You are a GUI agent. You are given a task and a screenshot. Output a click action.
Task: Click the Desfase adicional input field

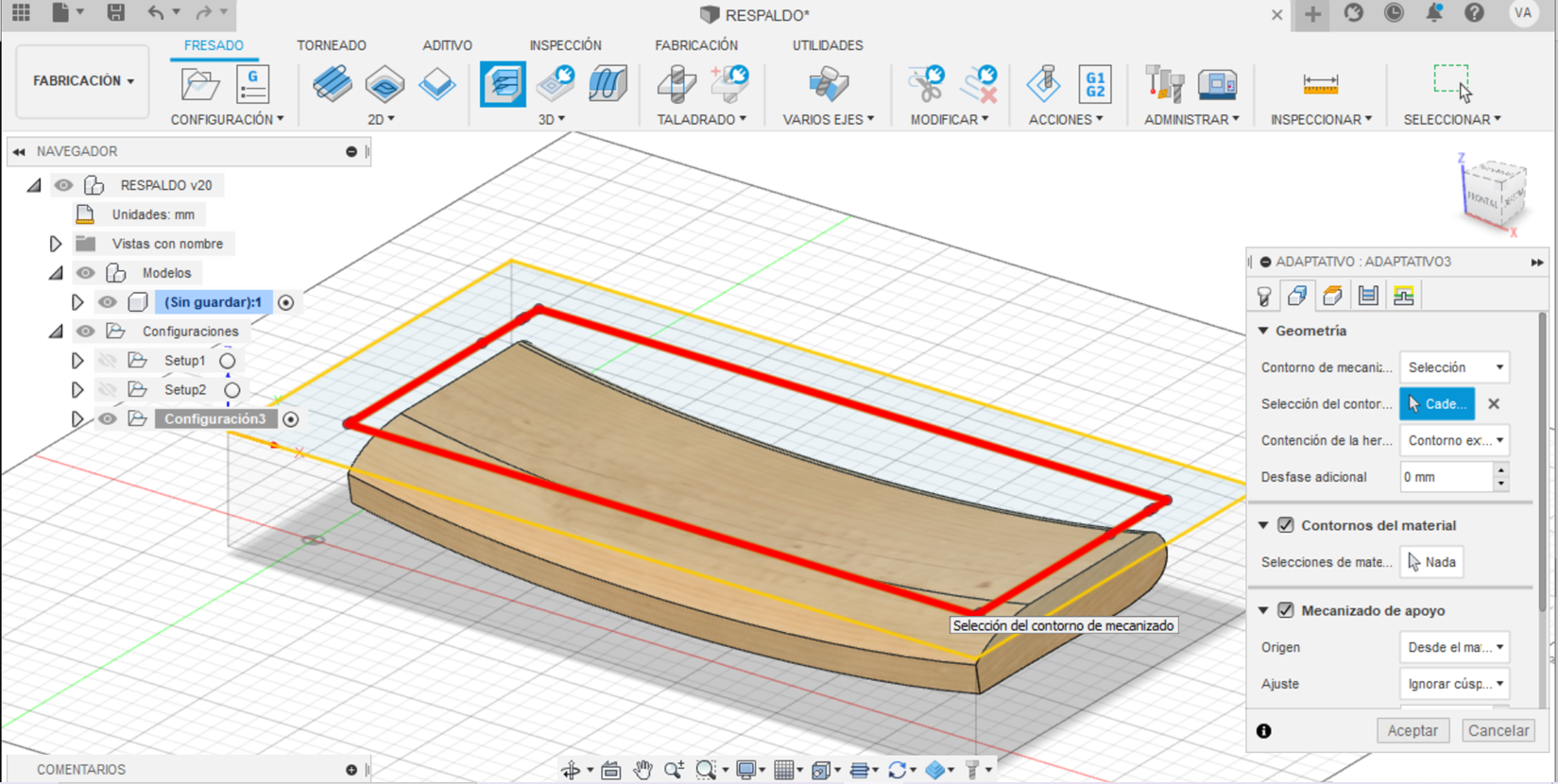click(1446, 477)
